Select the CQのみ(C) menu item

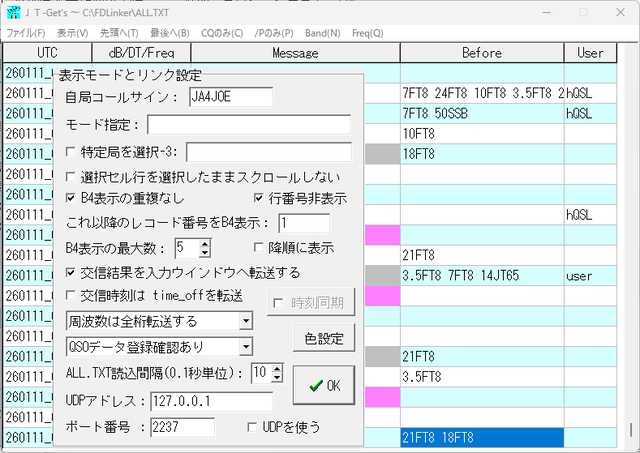tap(222, 33)
